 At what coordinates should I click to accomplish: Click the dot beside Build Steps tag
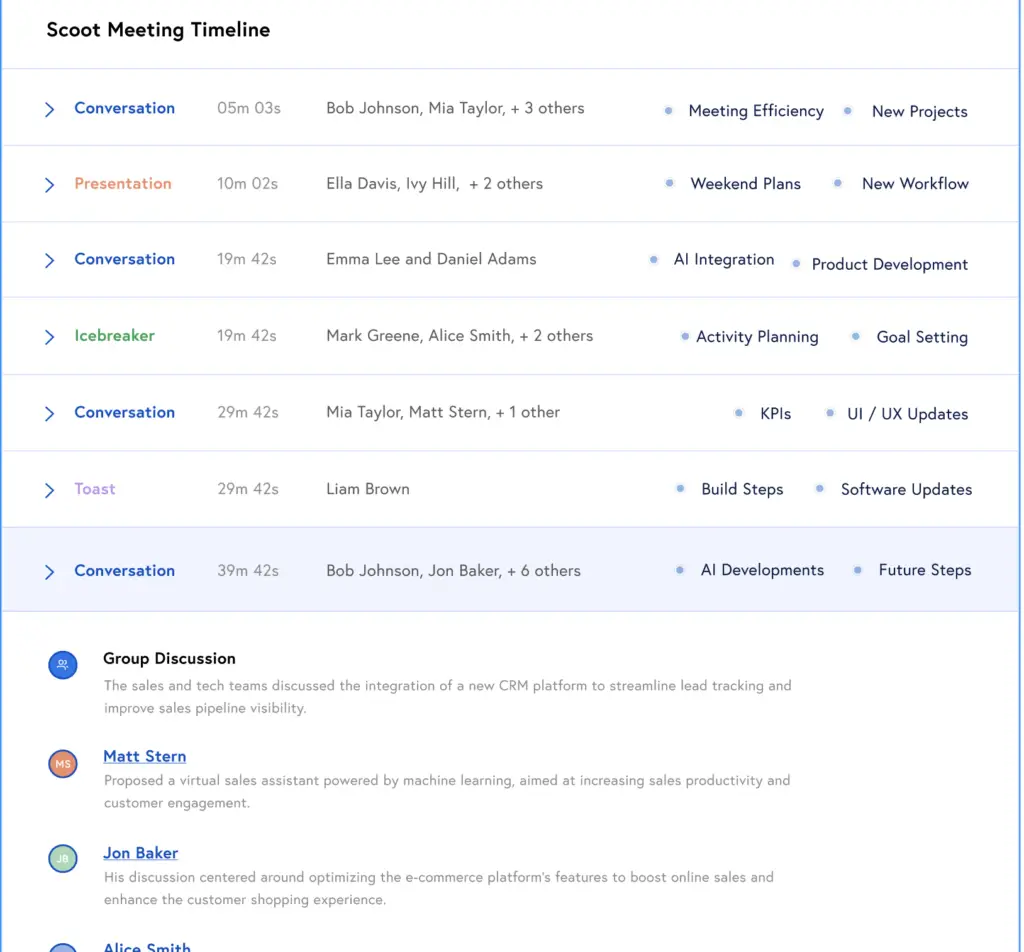680,489
